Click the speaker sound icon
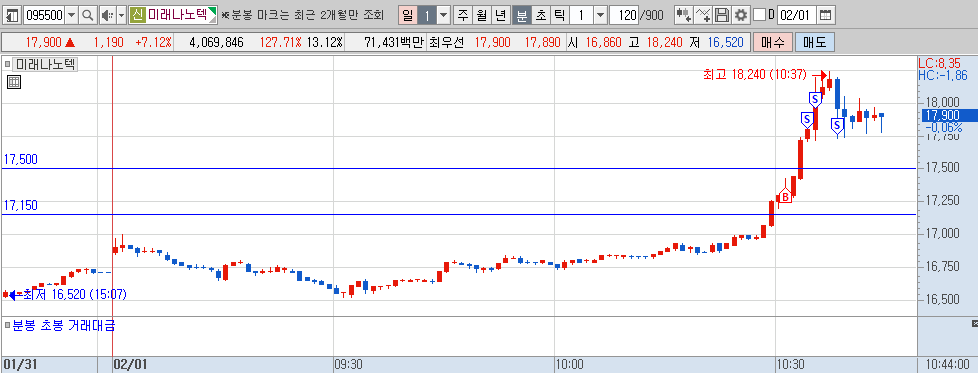 pyautogui.click(x=106, y=15)
